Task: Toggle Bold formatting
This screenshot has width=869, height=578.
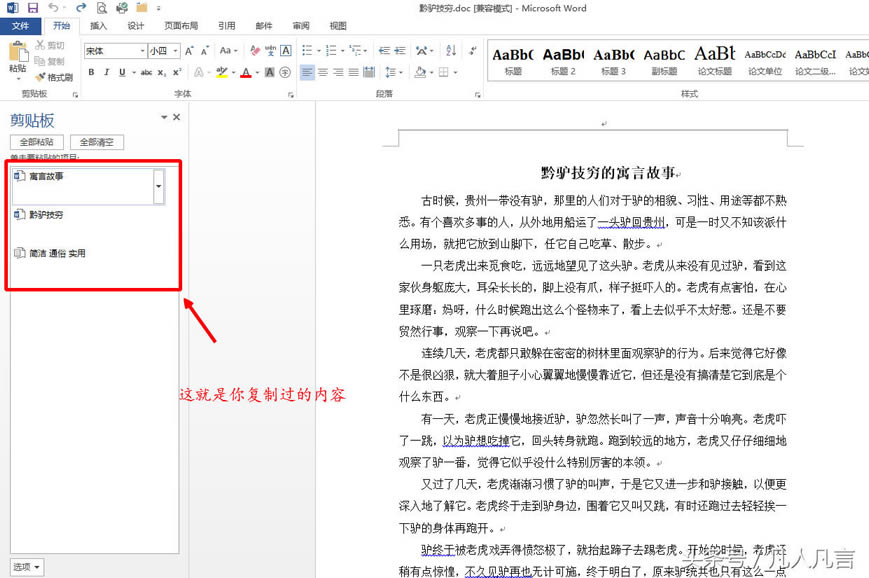Action: pos(91,72)
